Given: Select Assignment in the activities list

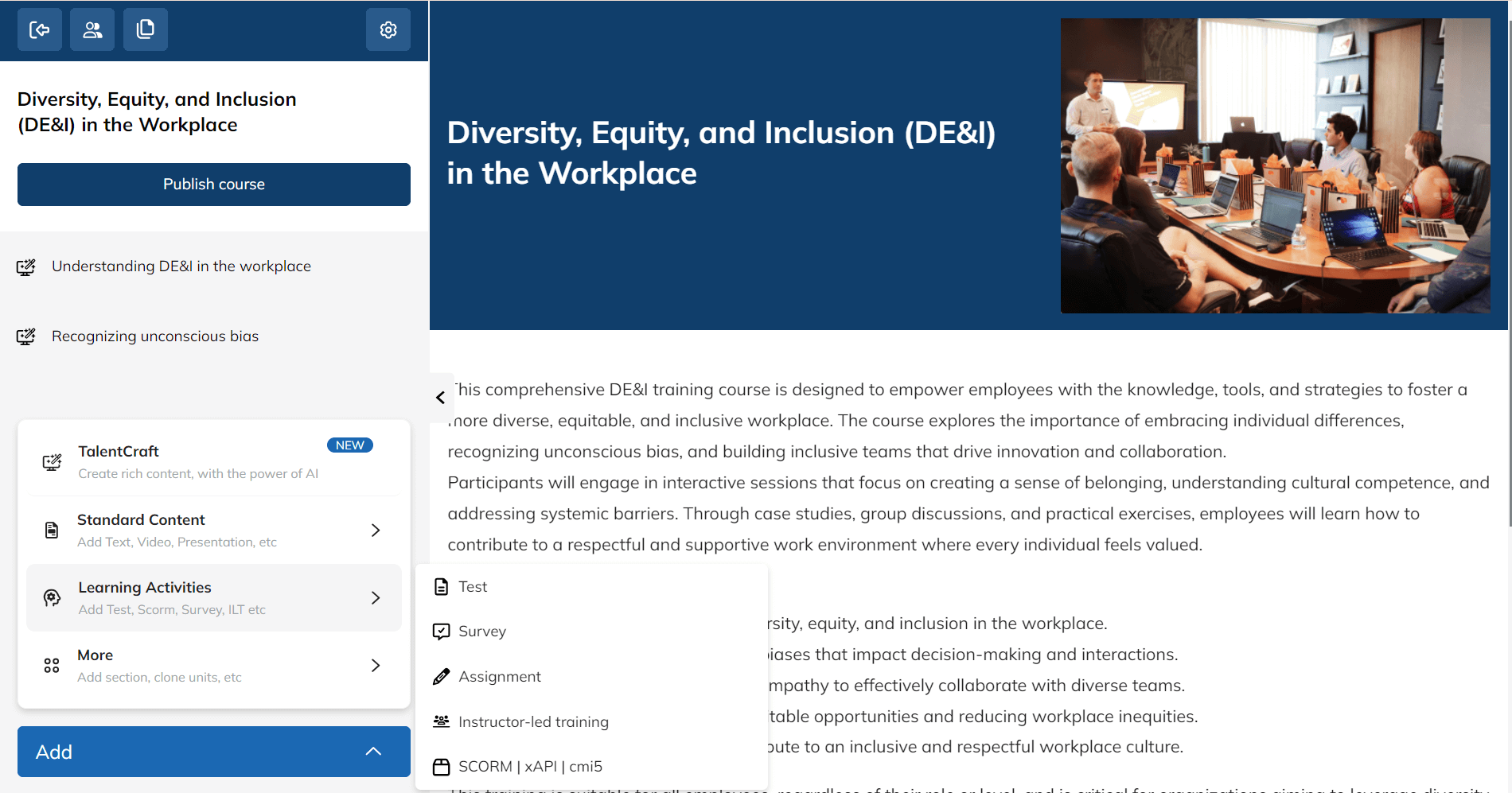Looking at the screenshot, I should 499,677.
